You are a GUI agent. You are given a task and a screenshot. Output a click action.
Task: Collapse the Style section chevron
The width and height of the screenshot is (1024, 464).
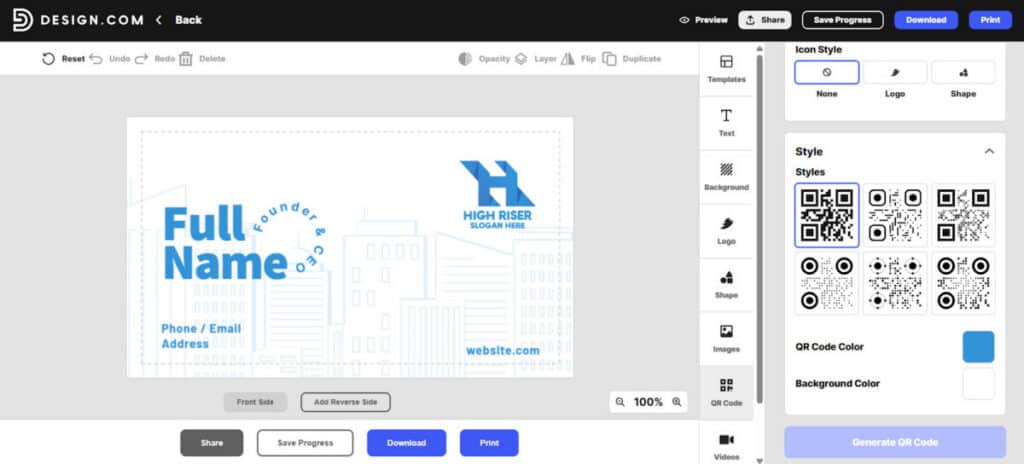(989, 151)
